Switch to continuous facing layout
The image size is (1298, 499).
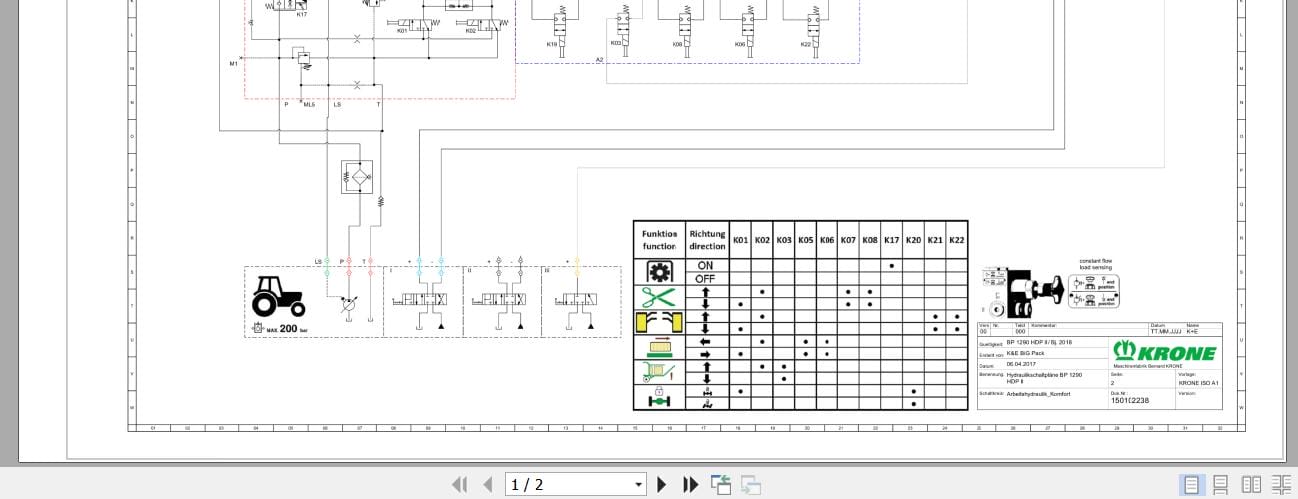1281,485
